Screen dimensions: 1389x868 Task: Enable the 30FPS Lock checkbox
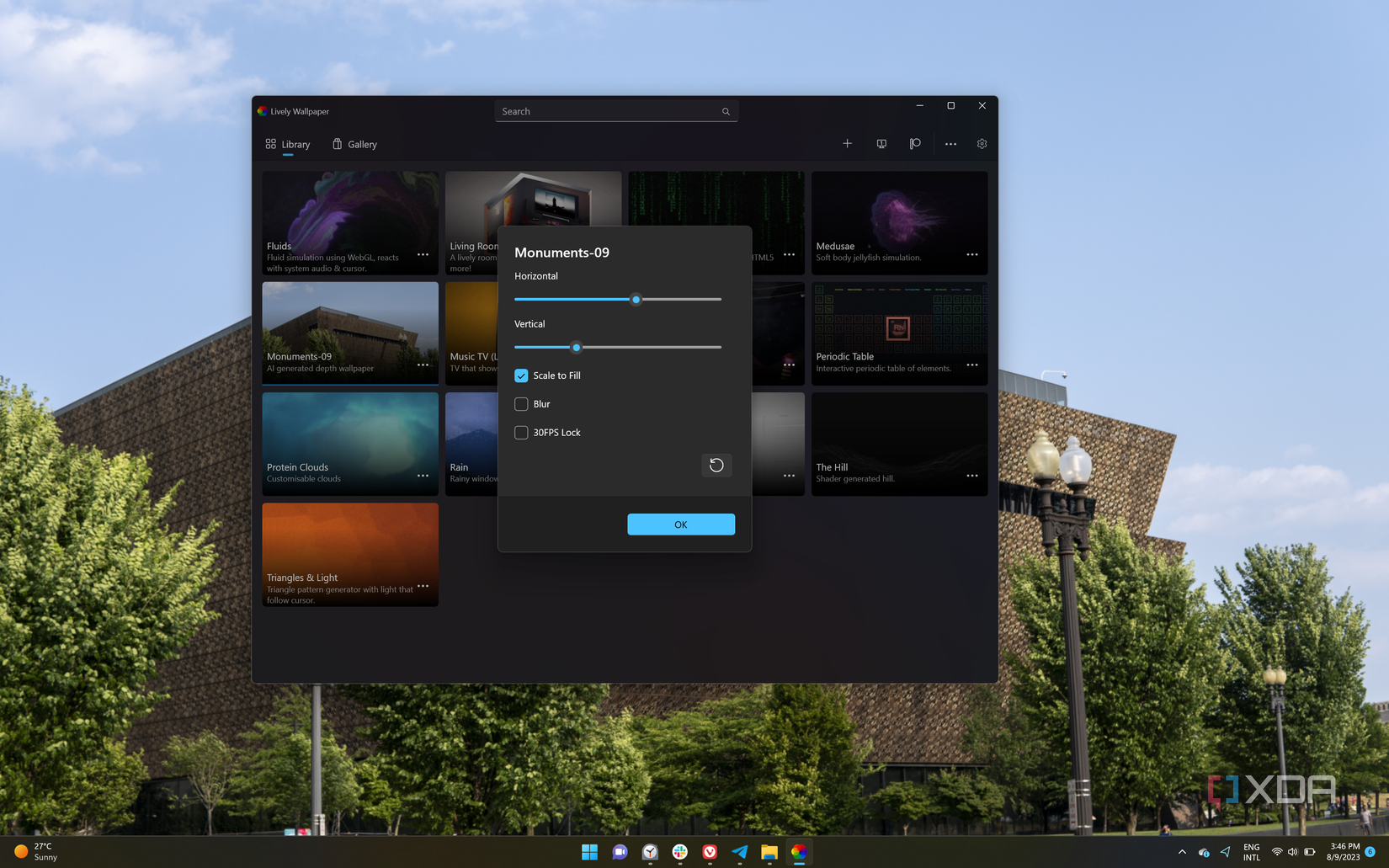click(x=521, y=433)
